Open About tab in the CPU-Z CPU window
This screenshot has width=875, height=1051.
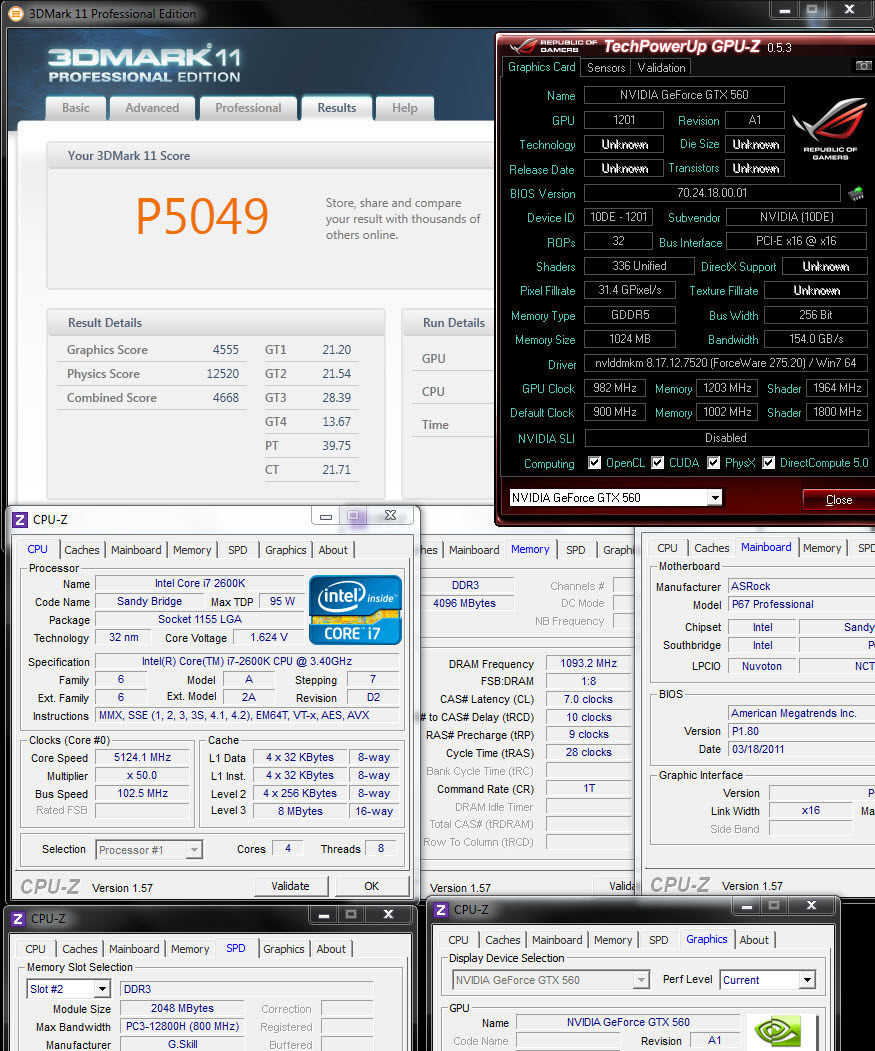(333, 550)
